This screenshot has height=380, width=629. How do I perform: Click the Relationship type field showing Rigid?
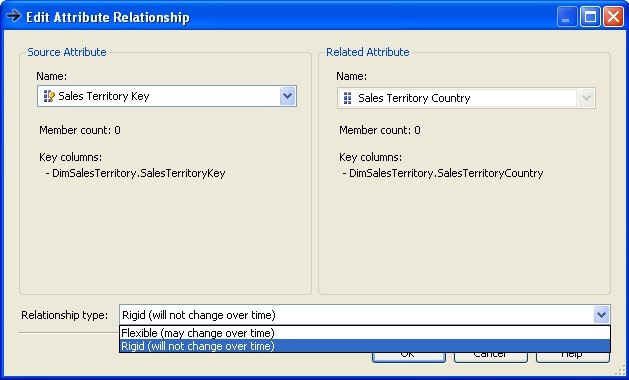(365, 315)
